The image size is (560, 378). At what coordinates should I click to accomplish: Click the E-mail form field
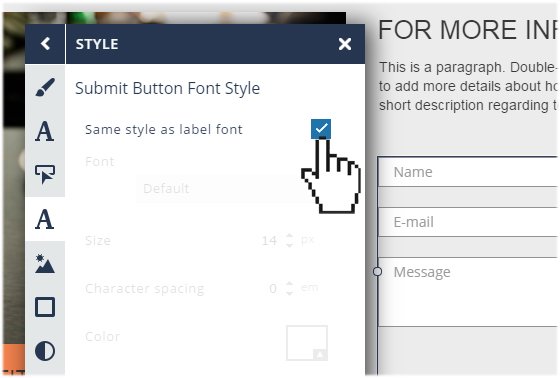point(468,222)
